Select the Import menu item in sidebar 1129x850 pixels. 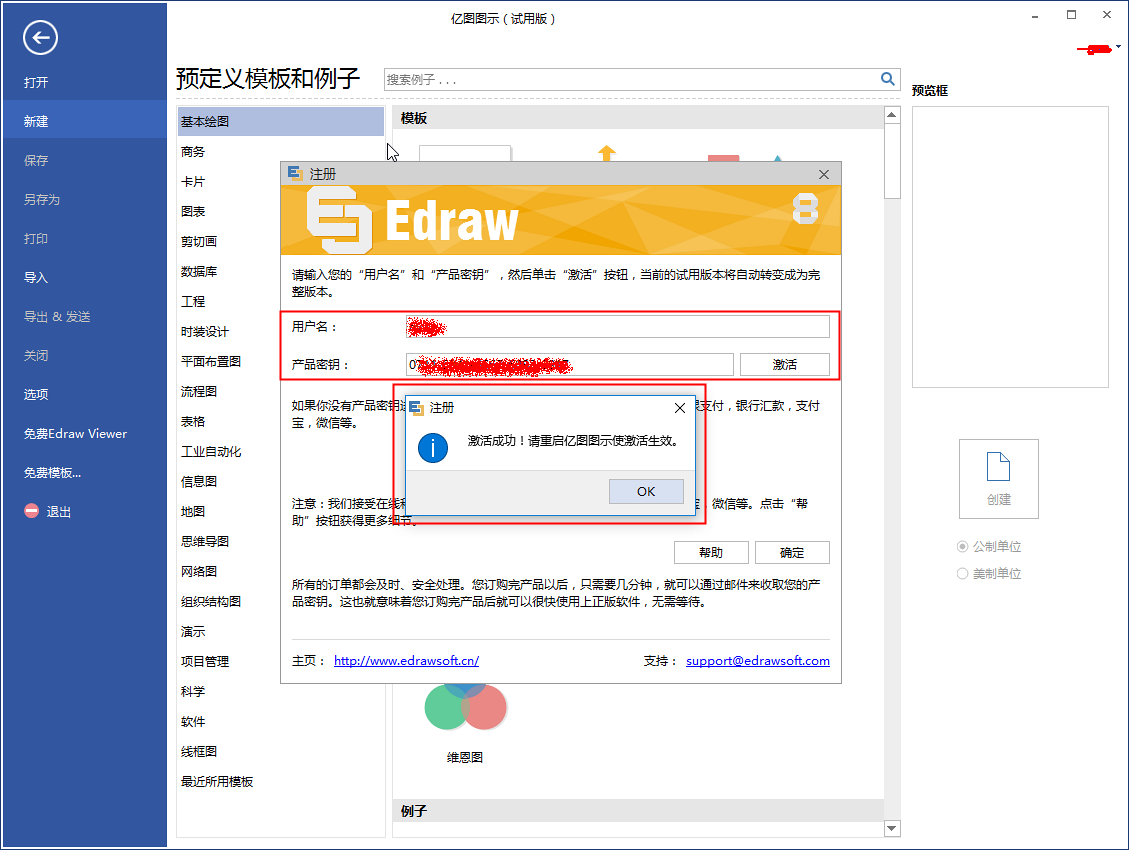coord(36,277)
